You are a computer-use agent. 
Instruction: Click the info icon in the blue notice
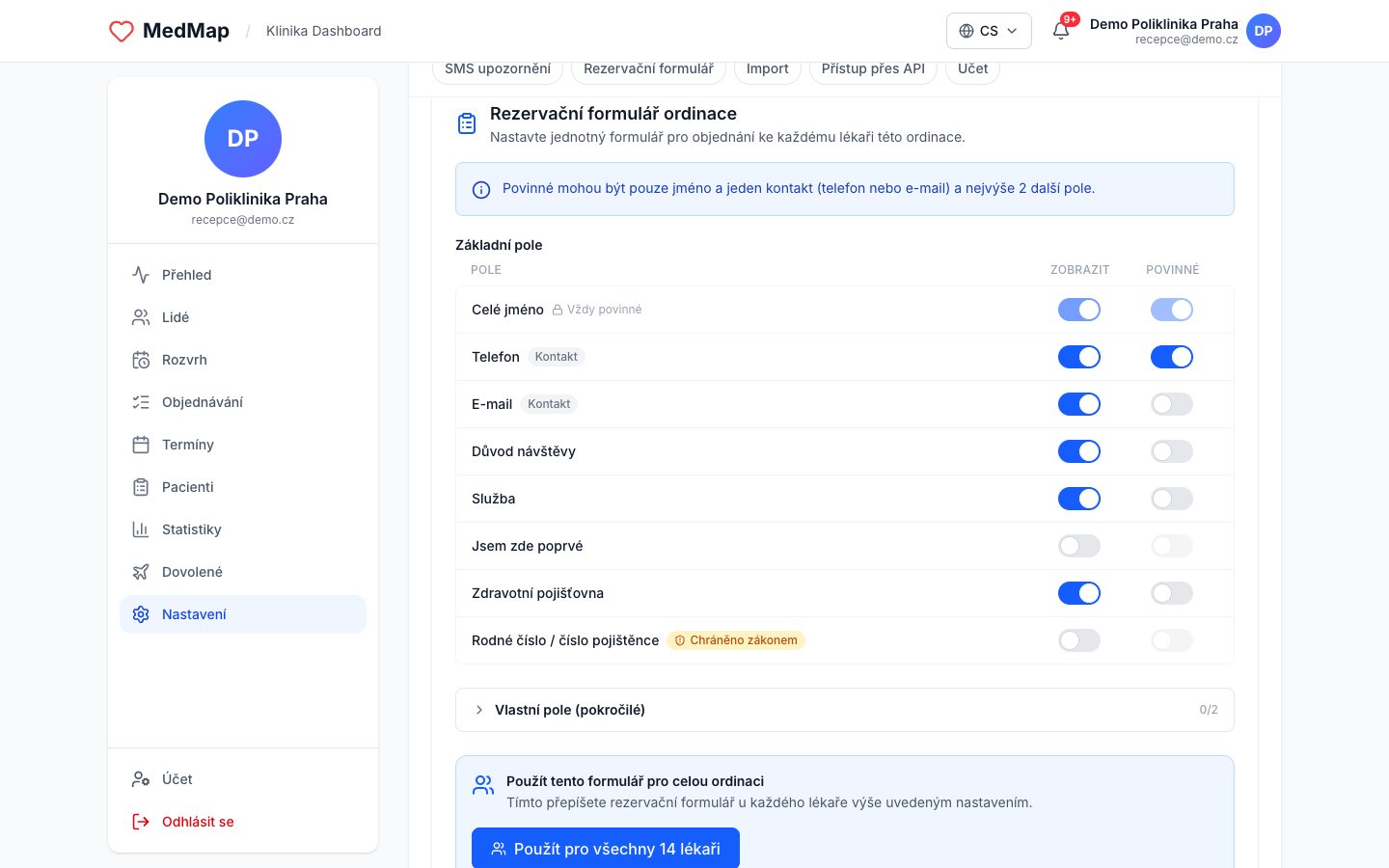tap(481, 190)
